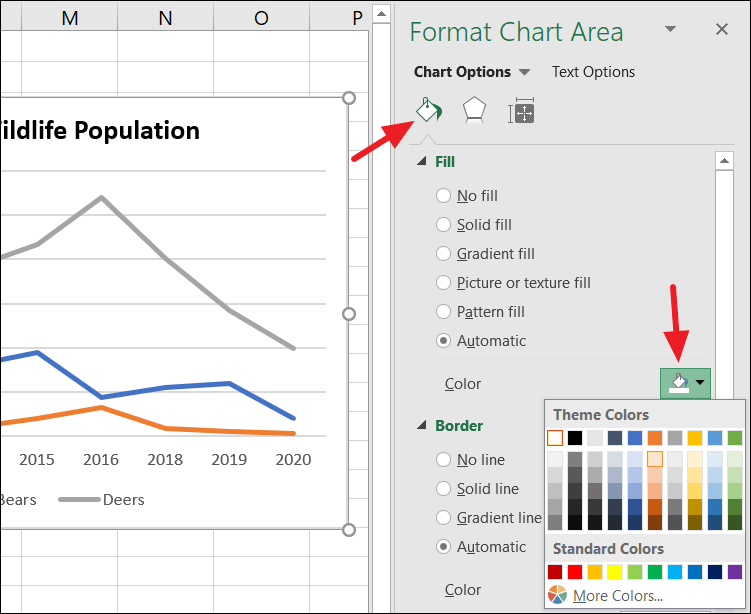751x614 pixels.
Task: Select column O header
Action: pos(261,18)
